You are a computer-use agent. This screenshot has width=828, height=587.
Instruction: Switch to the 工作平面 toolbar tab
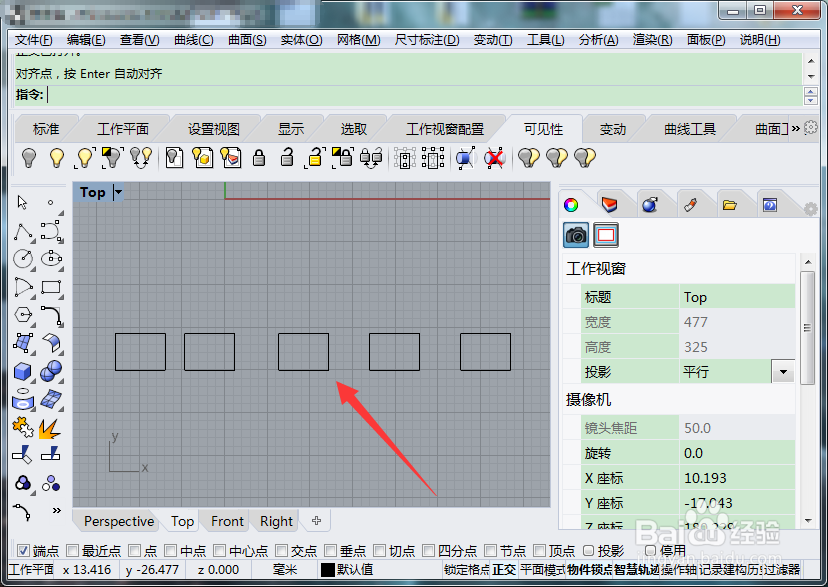coord(123,129)
